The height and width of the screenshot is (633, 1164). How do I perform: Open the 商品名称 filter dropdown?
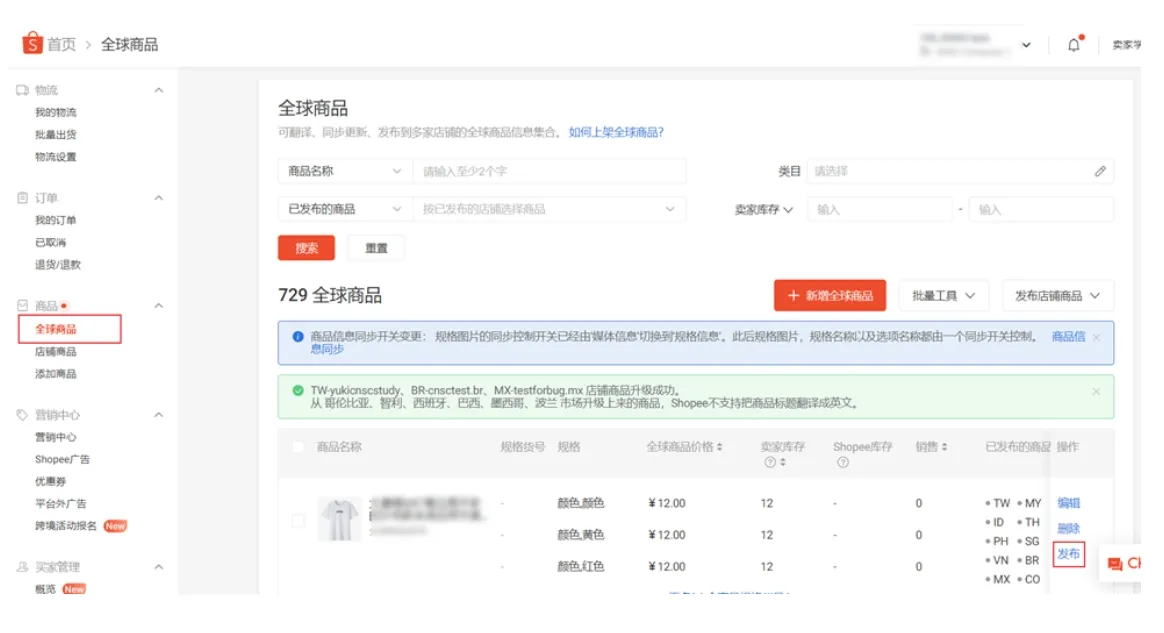click(341, 170)
